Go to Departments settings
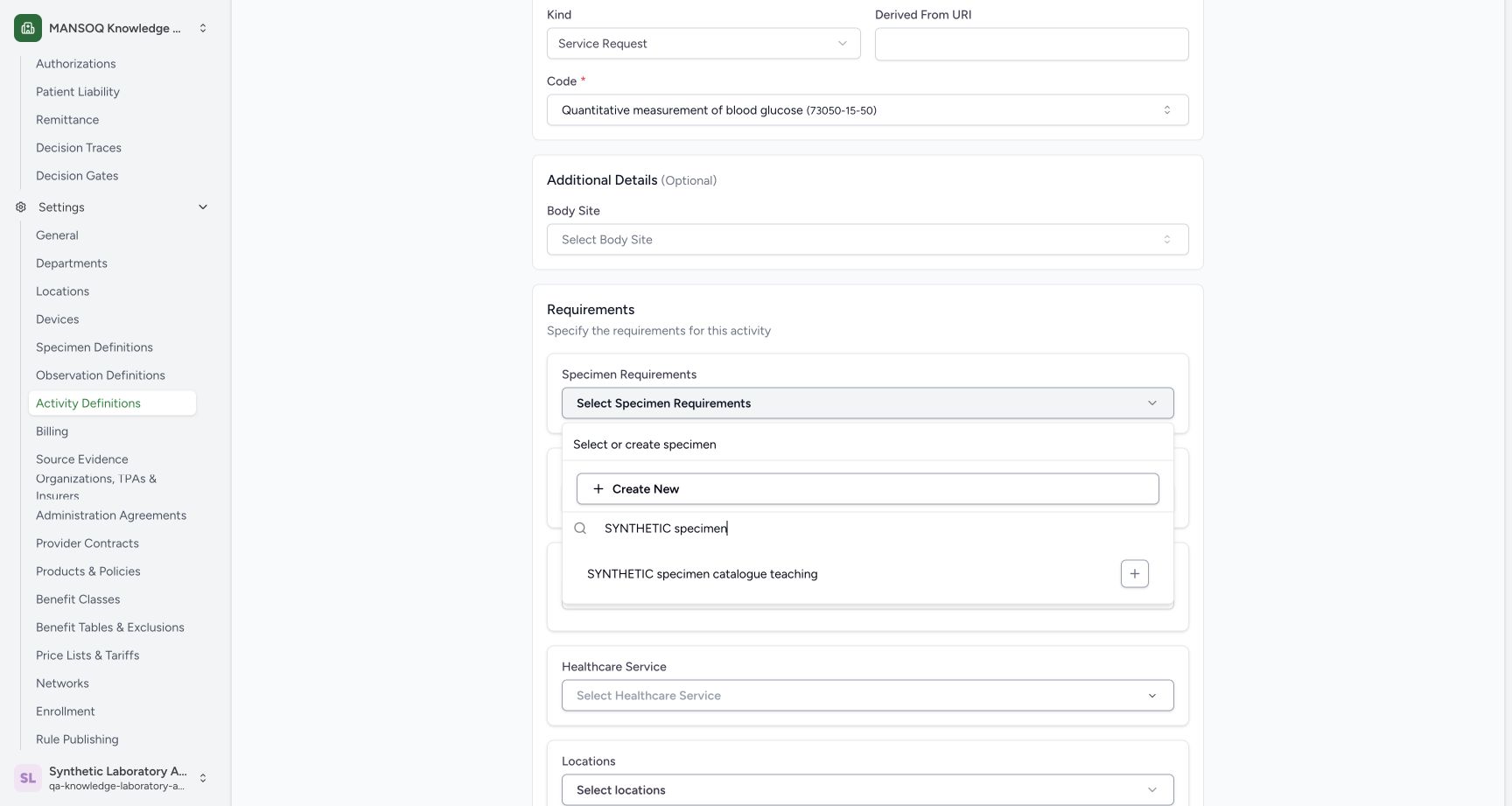 [72, 263]
